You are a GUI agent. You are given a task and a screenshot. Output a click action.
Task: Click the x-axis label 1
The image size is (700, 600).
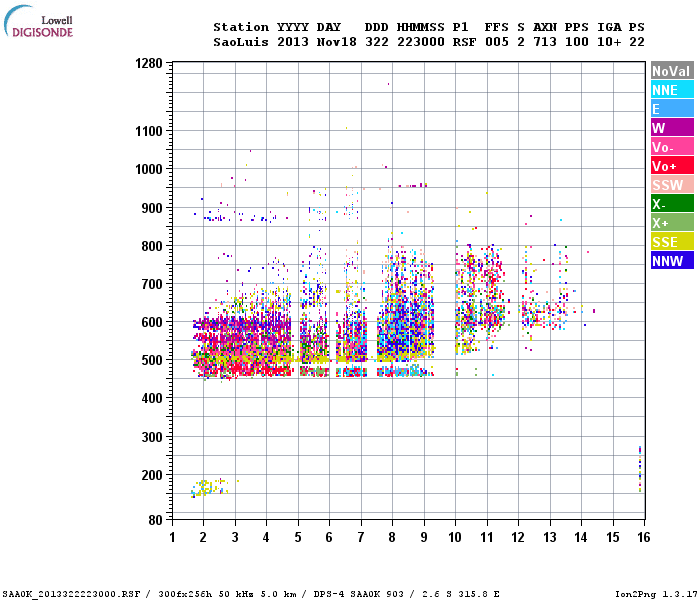tap(172, 537)
